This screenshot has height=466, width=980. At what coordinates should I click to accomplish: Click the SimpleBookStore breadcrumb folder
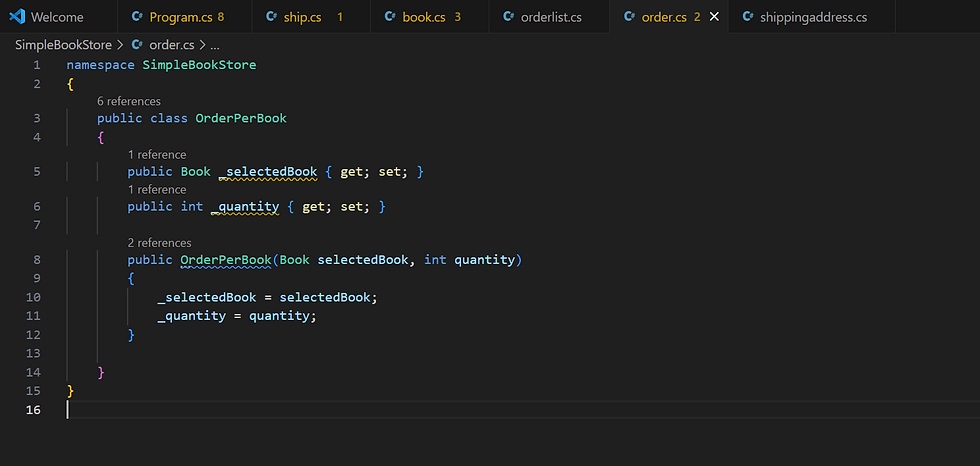(x=63, y=45)
